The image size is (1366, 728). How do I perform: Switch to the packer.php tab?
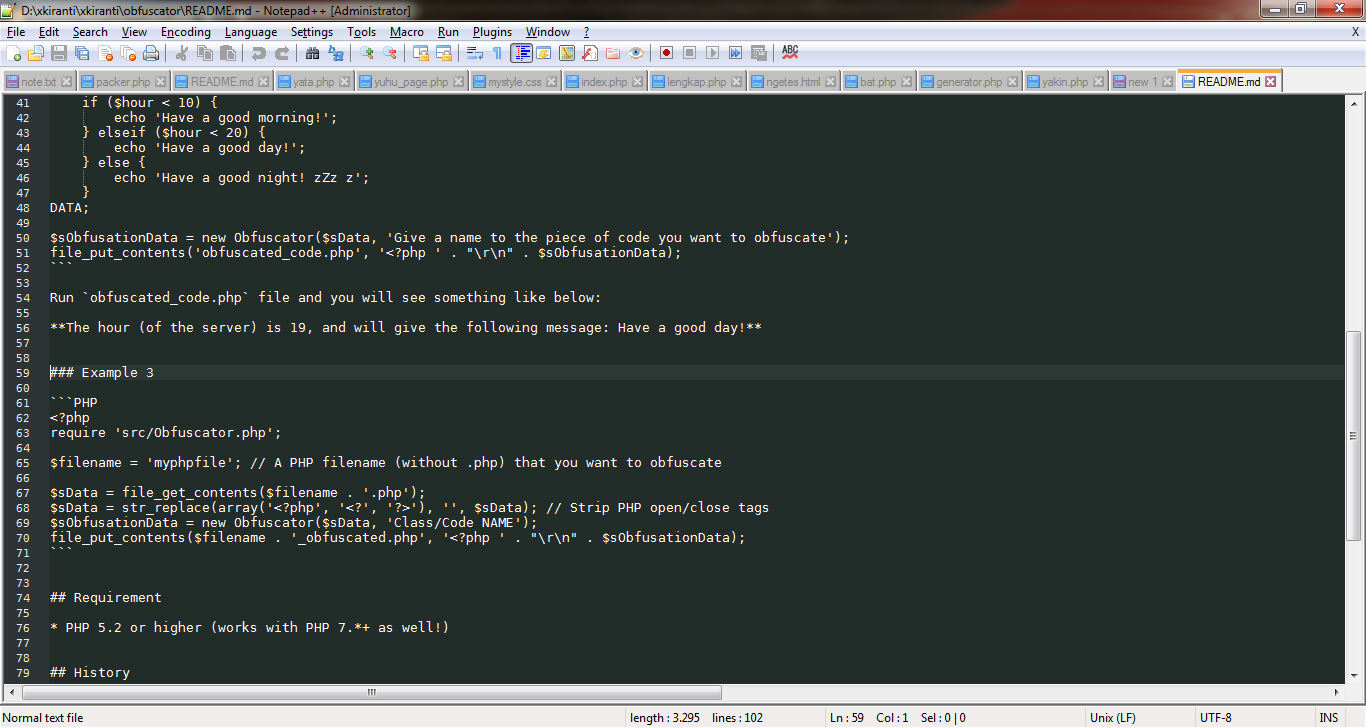click(x=122, y=82)
